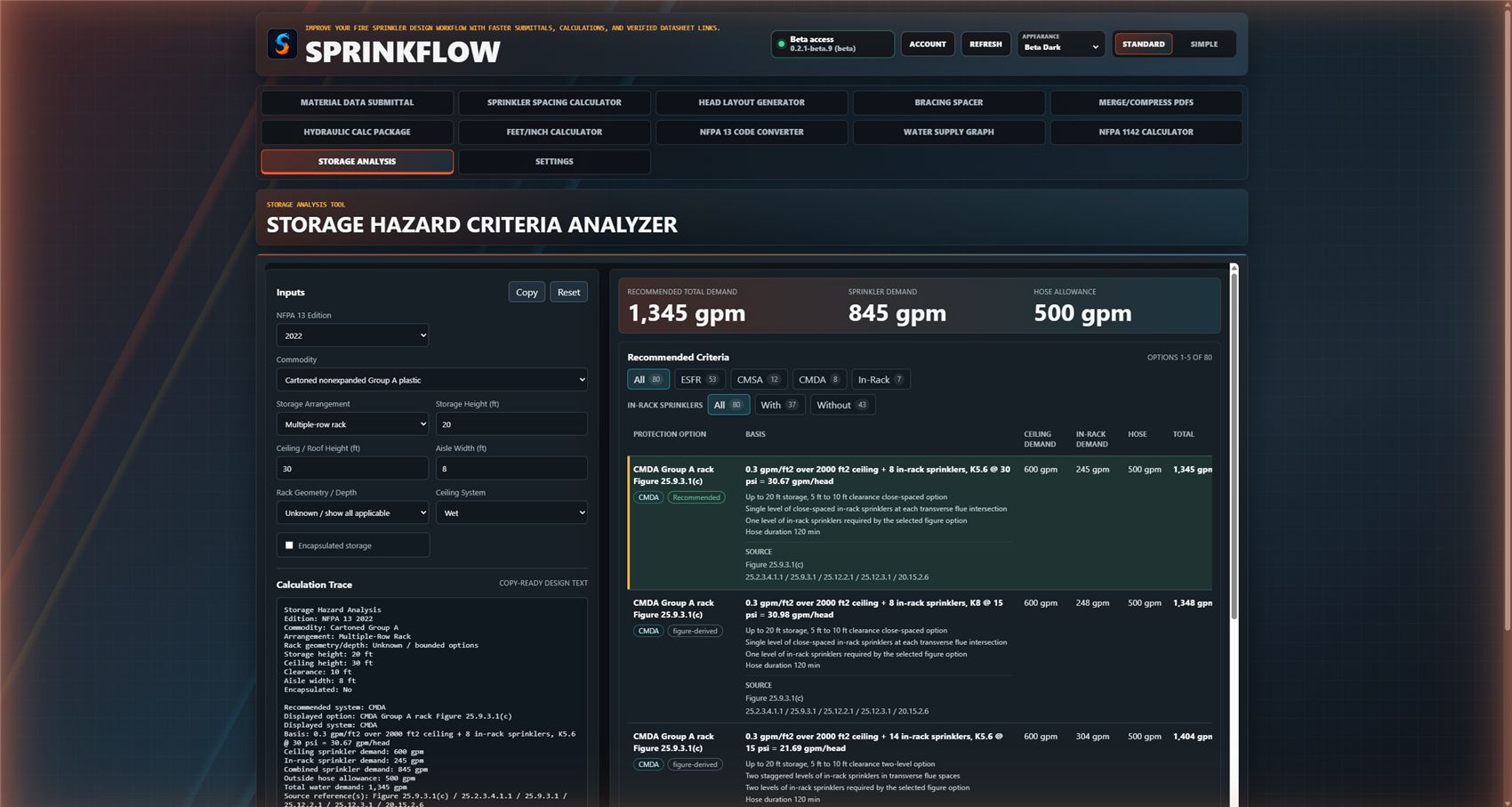Image resolution: width=1512 pixels, height=807 pixels.
Task: Show options With in-rack sprinklers
Action: coord(779,405)
